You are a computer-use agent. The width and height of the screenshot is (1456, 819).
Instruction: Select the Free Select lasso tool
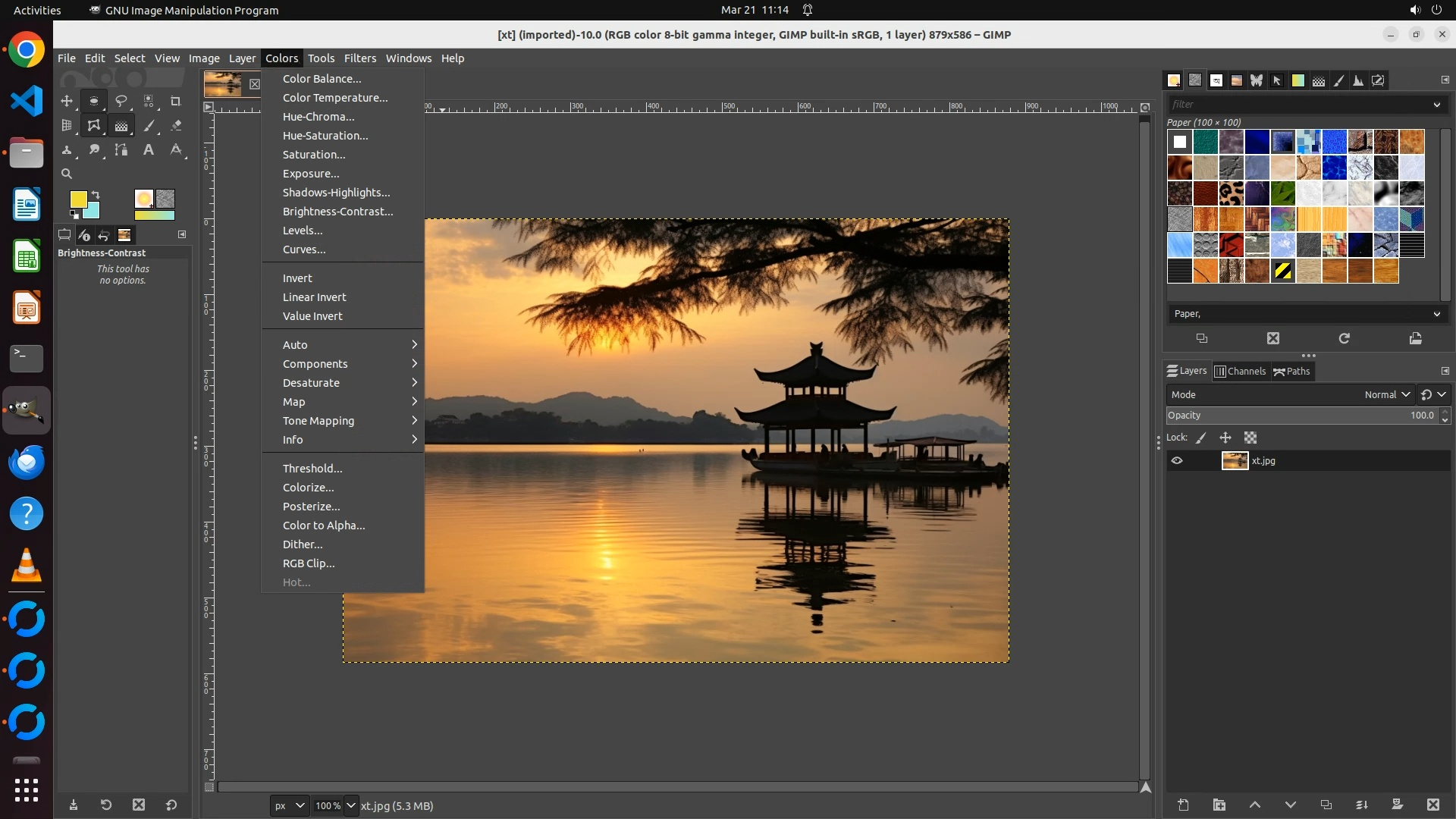coord(121,101)
